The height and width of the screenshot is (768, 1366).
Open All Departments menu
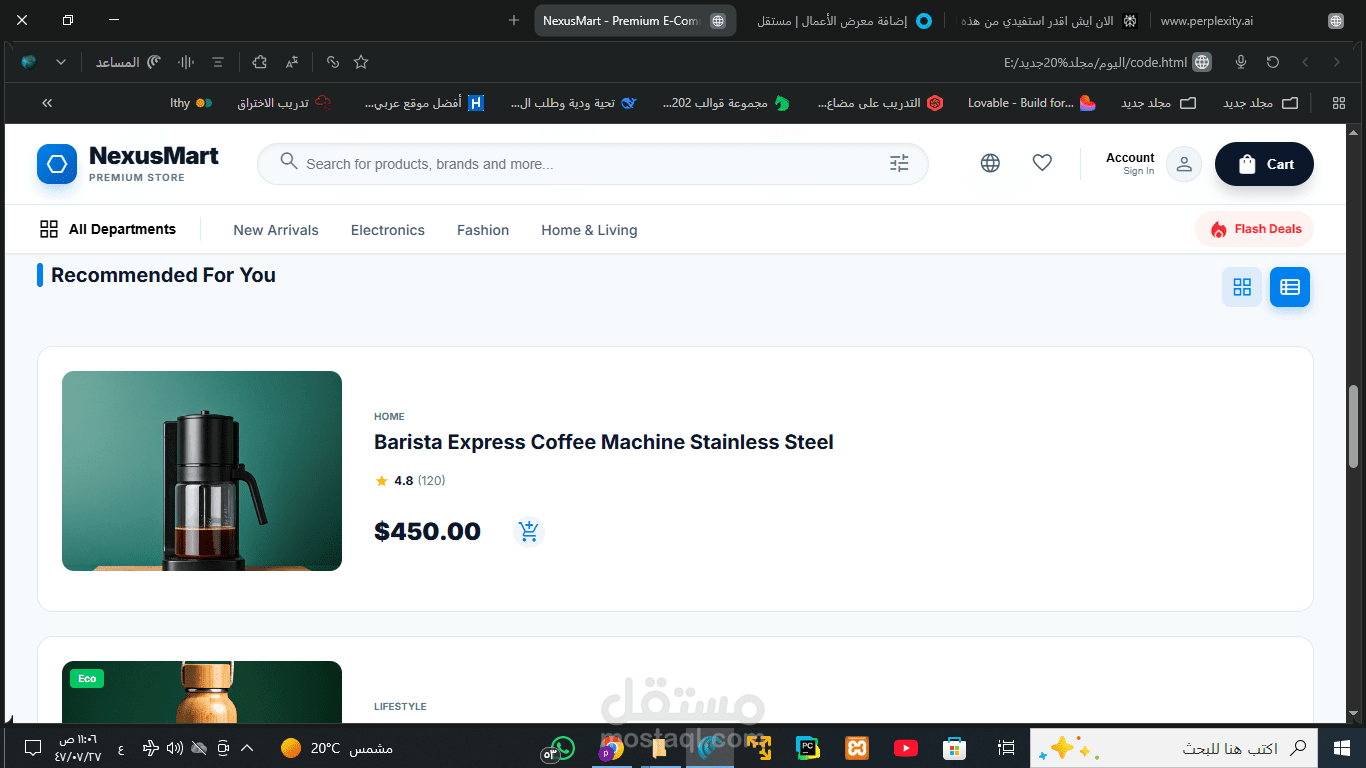click(x=108, y=229)
